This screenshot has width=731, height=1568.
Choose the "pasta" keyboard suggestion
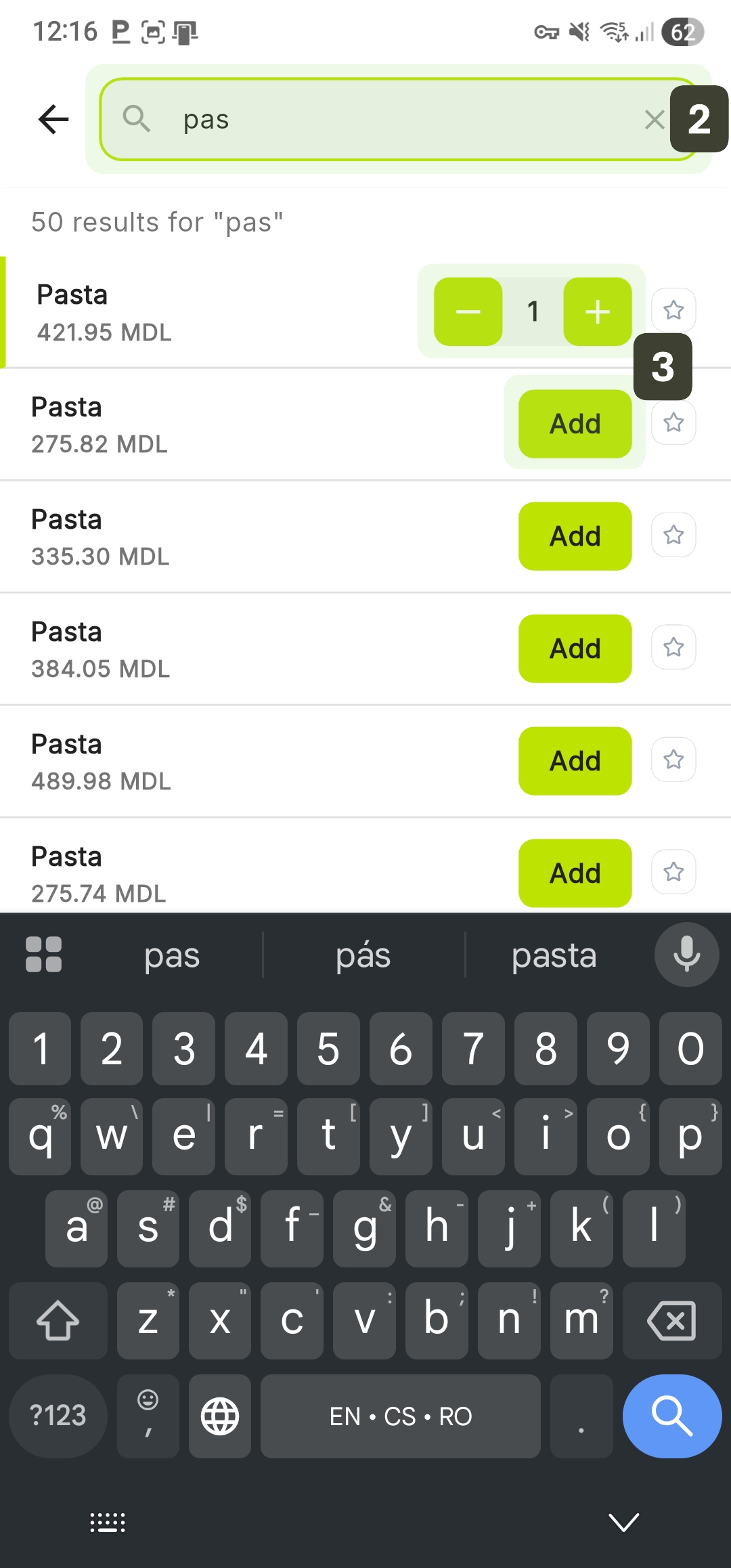[x=554, y=955]
